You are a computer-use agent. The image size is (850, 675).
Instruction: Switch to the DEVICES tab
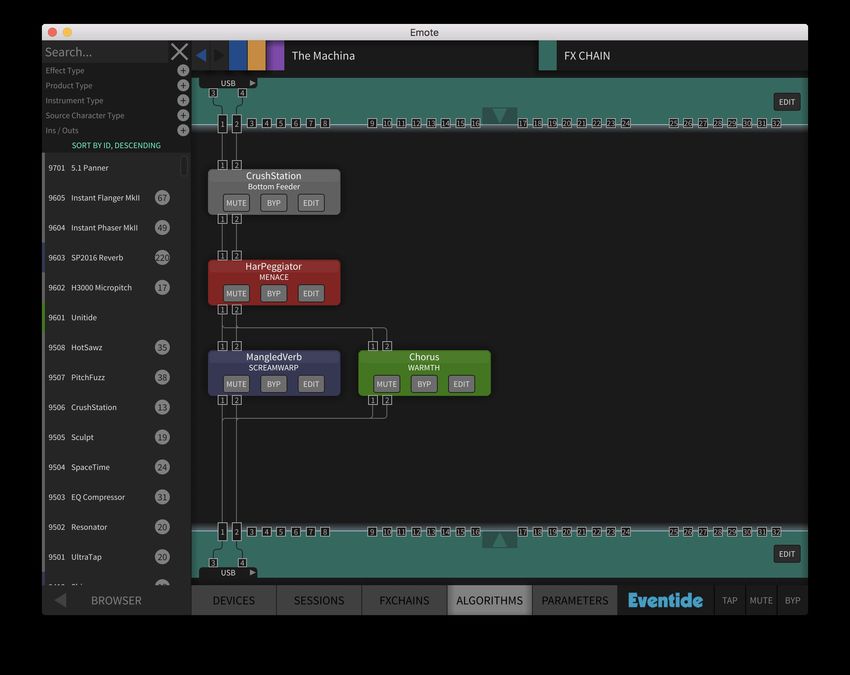(234, 600)
